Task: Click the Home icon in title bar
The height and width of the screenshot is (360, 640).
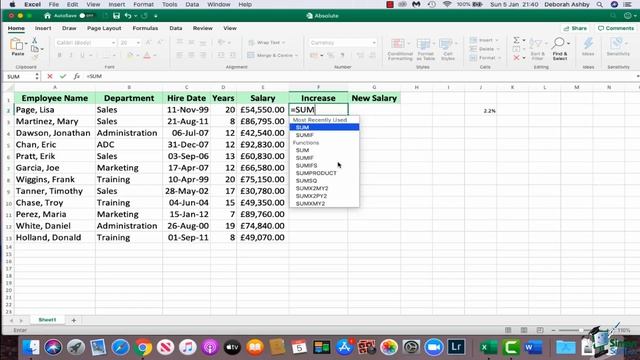Action: [47, 16]
